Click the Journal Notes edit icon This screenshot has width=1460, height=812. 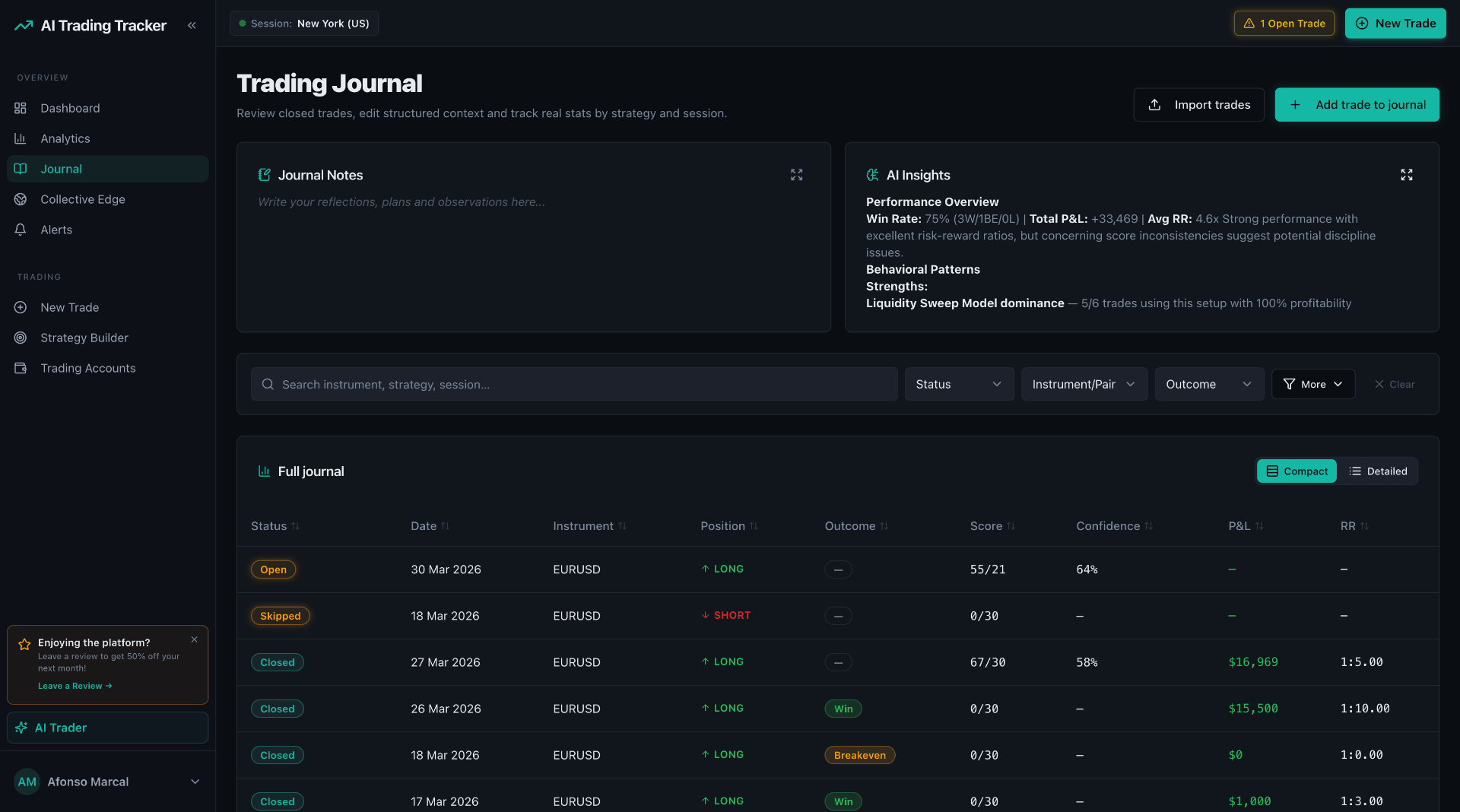(x=264, y=175)
